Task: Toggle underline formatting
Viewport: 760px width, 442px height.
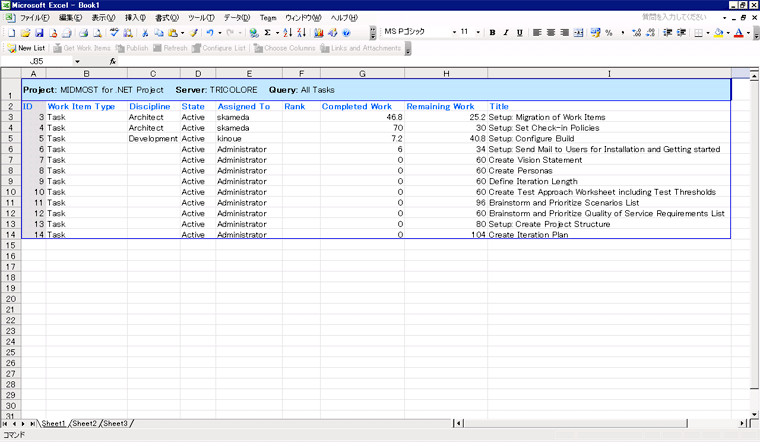Action: (520, 32)
